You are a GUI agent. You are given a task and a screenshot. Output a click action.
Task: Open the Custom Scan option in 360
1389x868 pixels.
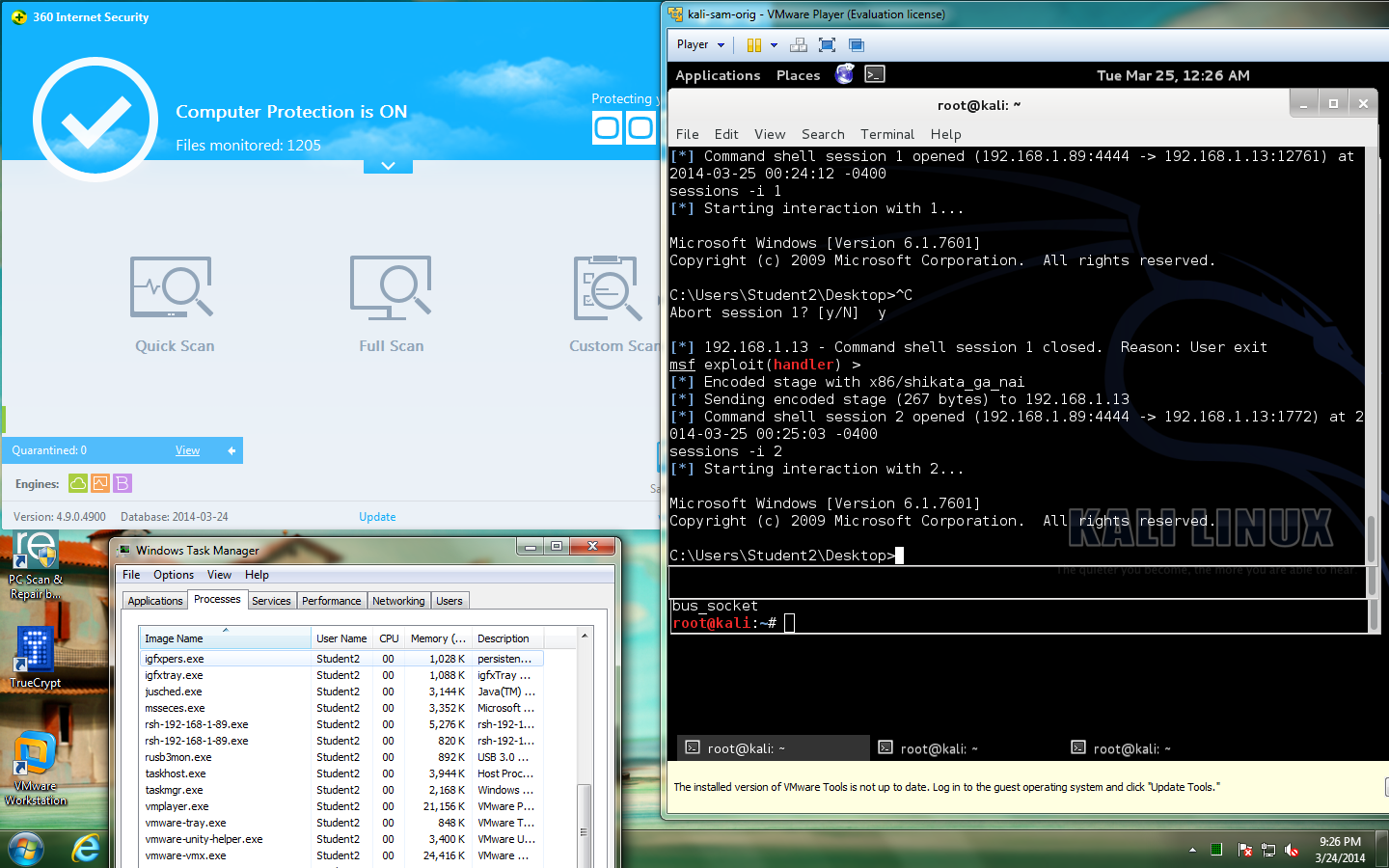point(613,304)
